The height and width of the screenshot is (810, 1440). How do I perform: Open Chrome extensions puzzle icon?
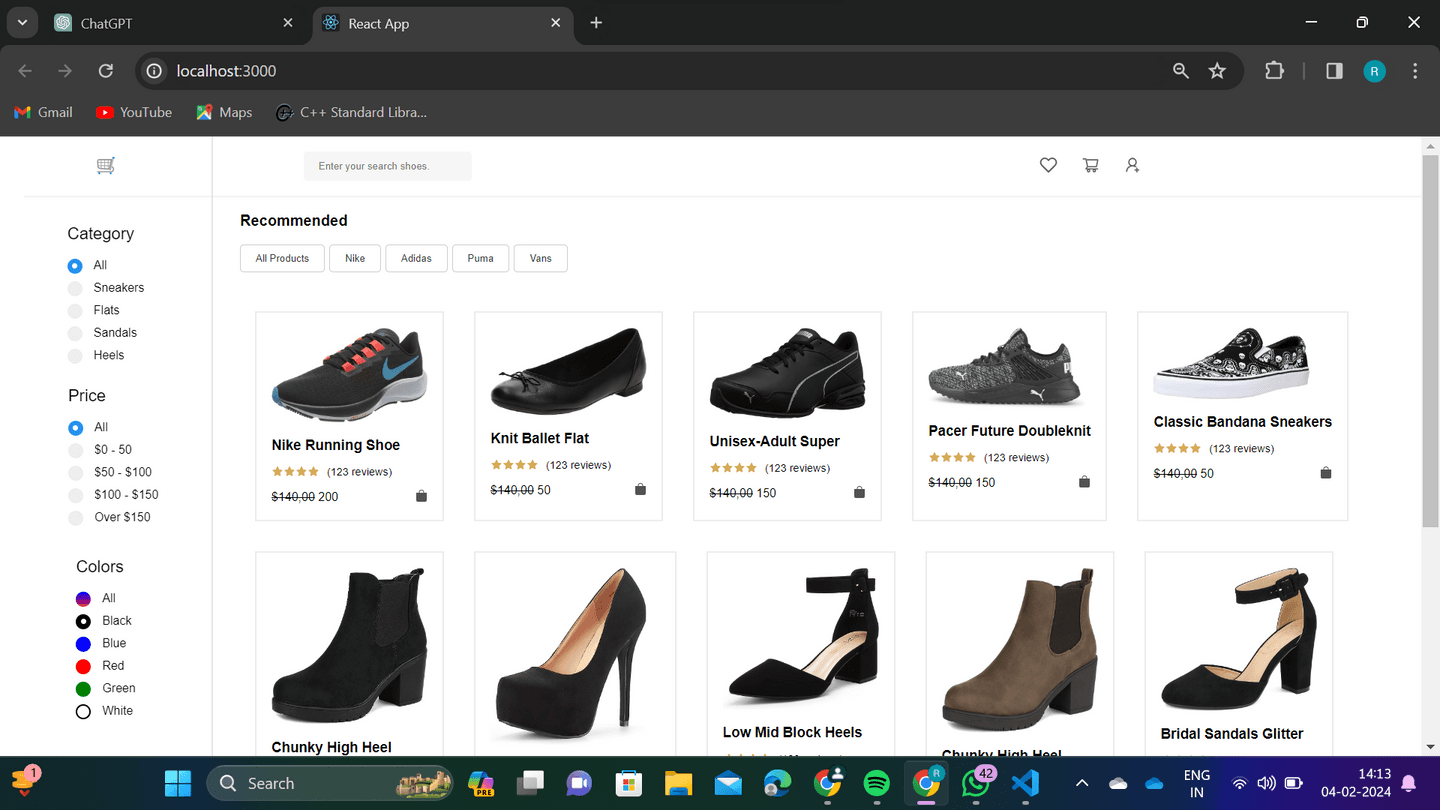tap(1274, 71)
